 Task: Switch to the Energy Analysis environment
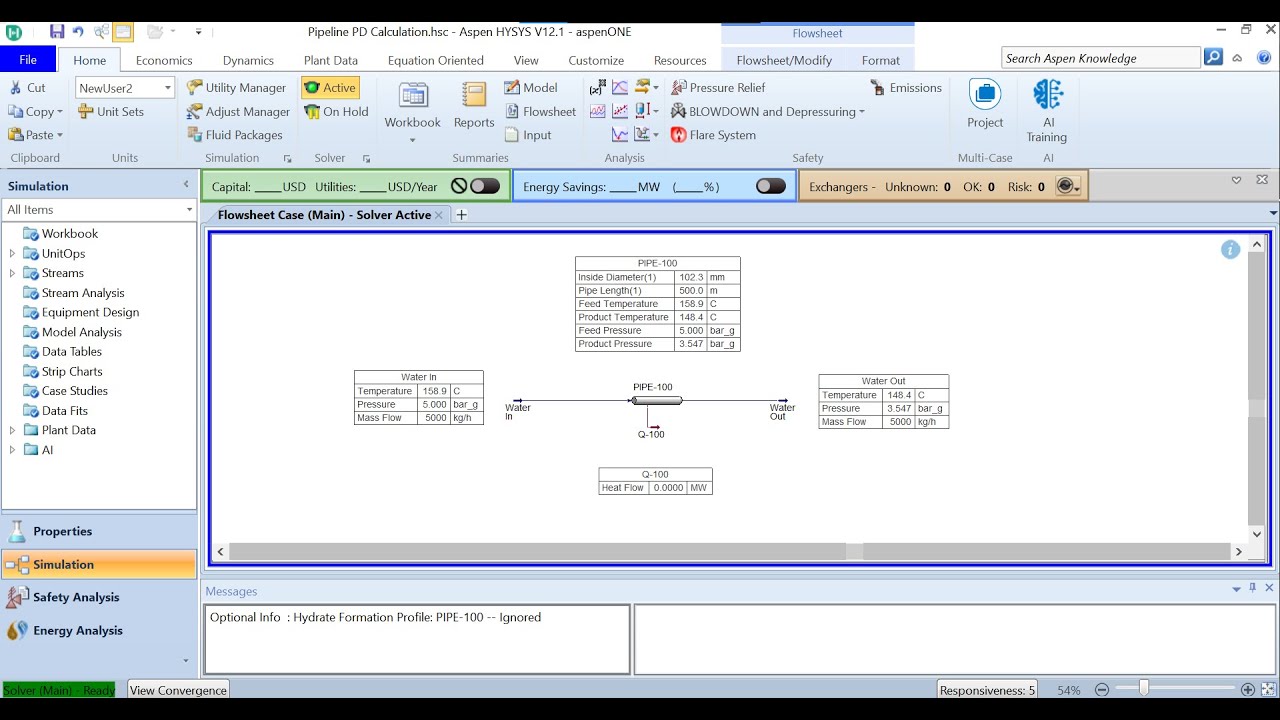click(99, 630)
